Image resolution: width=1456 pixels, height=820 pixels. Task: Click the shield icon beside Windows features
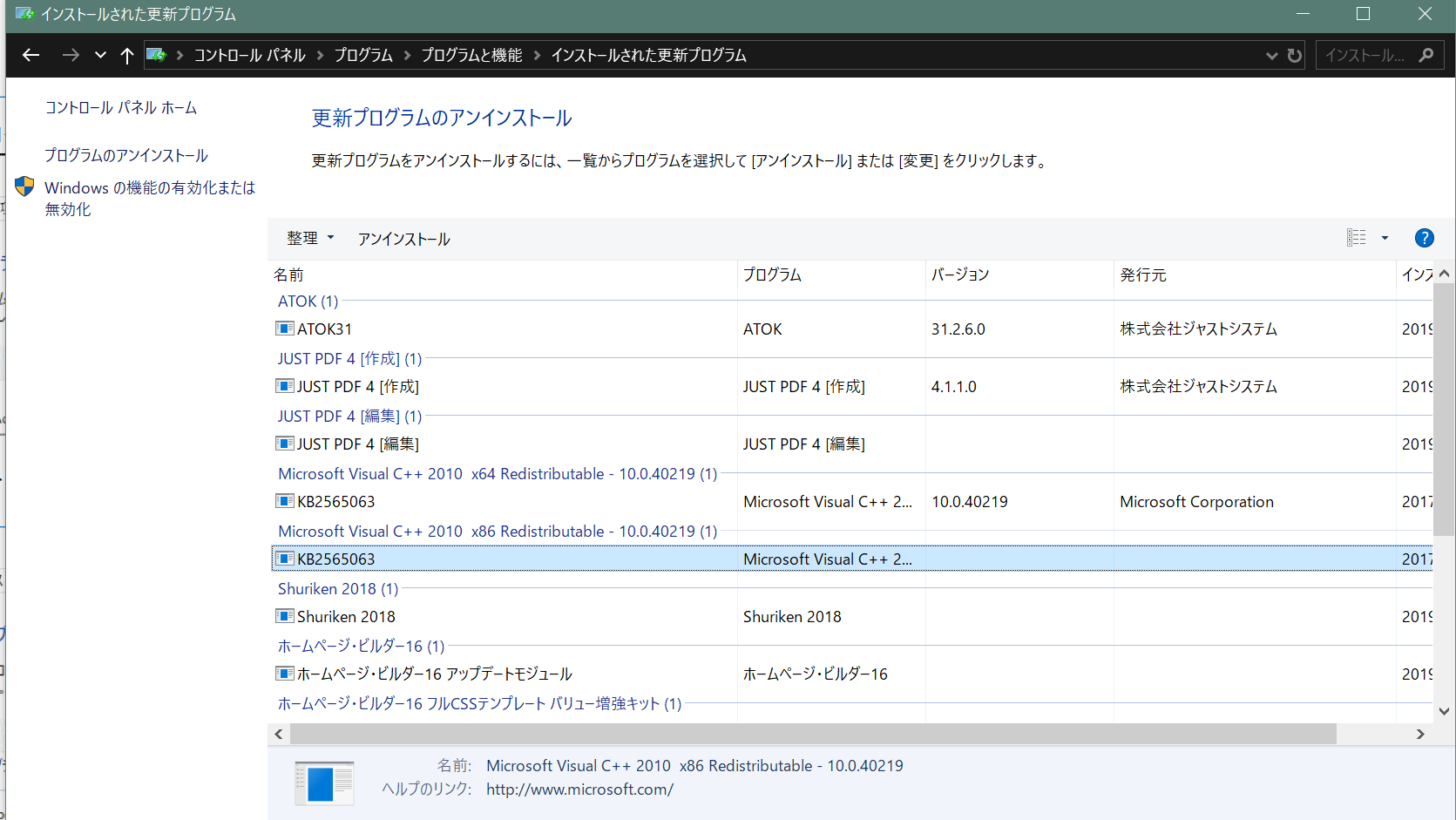pos(24,186)
